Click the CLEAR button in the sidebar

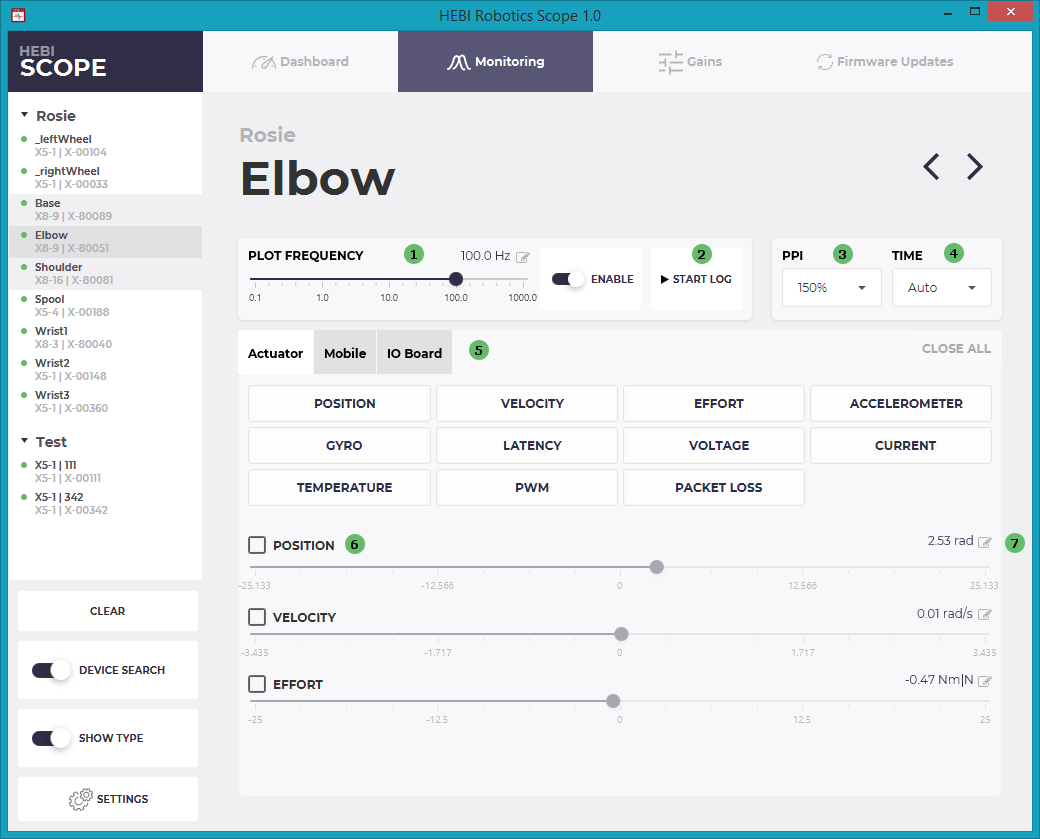pyautogui.click(x=107, y=611)
